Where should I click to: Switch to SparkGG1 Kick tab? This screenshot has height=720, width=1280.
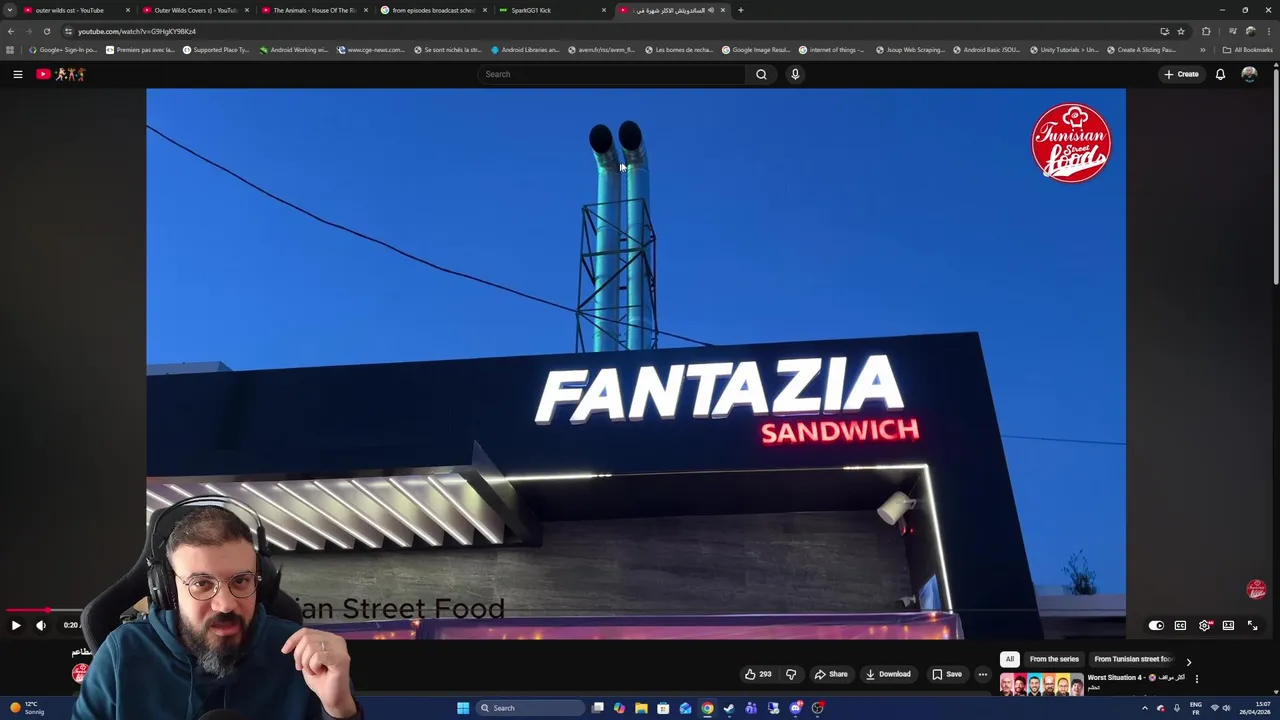click(x=552, y=10)
